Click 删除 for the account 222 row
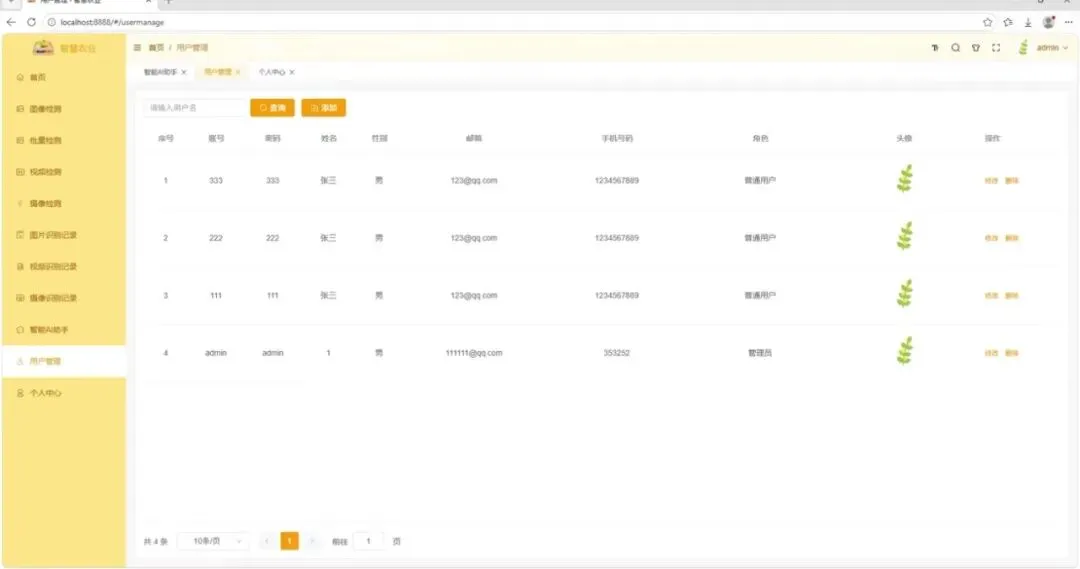The height and width of the screenshot is (569, 1080). pos(1012,238)
